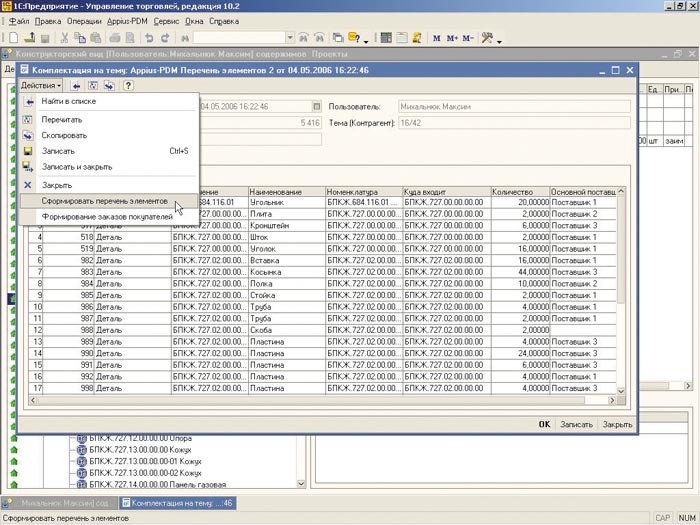Click the blue X icon beside Закрыть
This screenshot has height=525, width=700.
28,185
